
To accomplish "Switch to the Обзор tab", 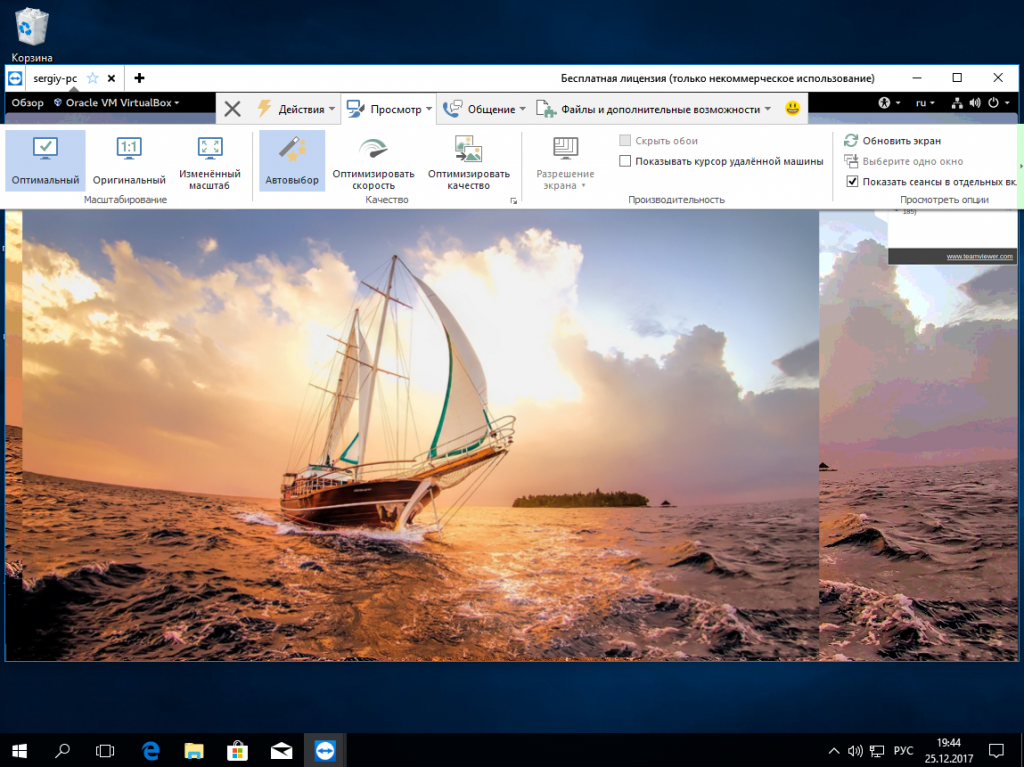I will coord(28,103).
